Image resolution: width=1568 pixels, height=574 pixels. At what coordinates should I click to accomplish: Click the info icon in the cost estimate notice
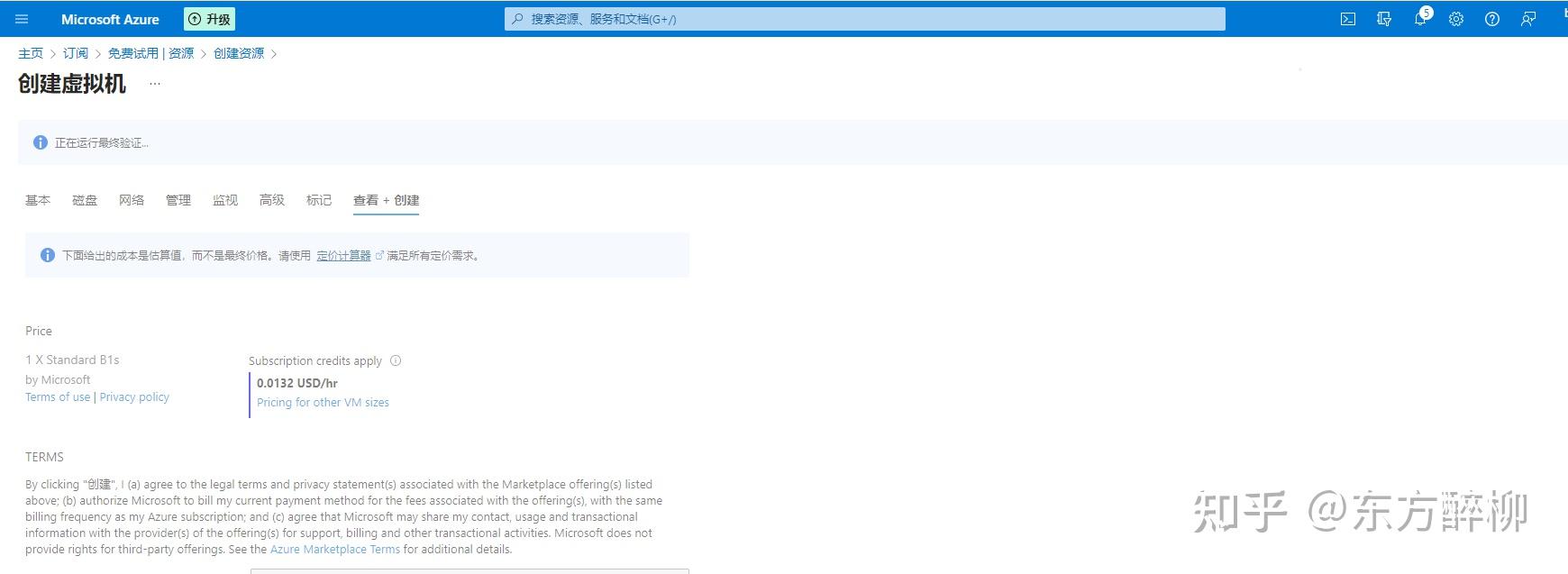(48, 255)
